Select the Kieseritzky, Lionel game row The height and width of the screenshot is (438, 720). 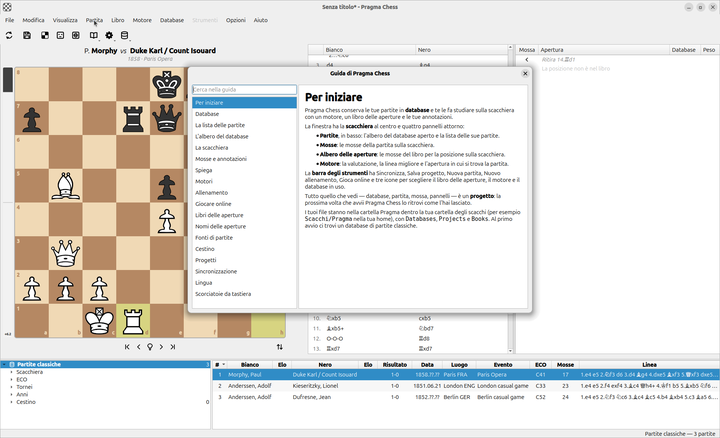coord(466,386)
